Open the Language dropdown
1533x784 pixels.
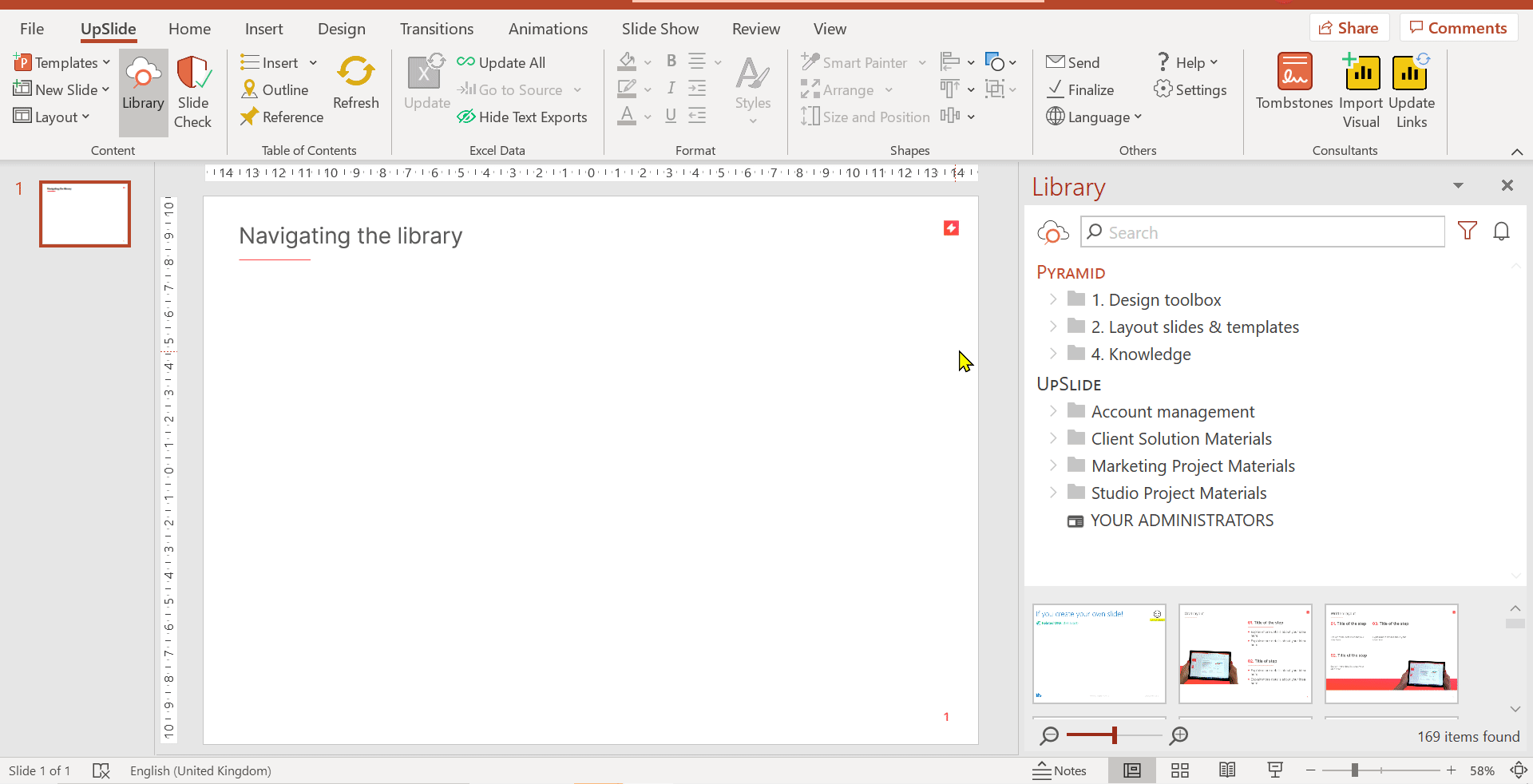pyautogui.click(x=1094, y=117)
